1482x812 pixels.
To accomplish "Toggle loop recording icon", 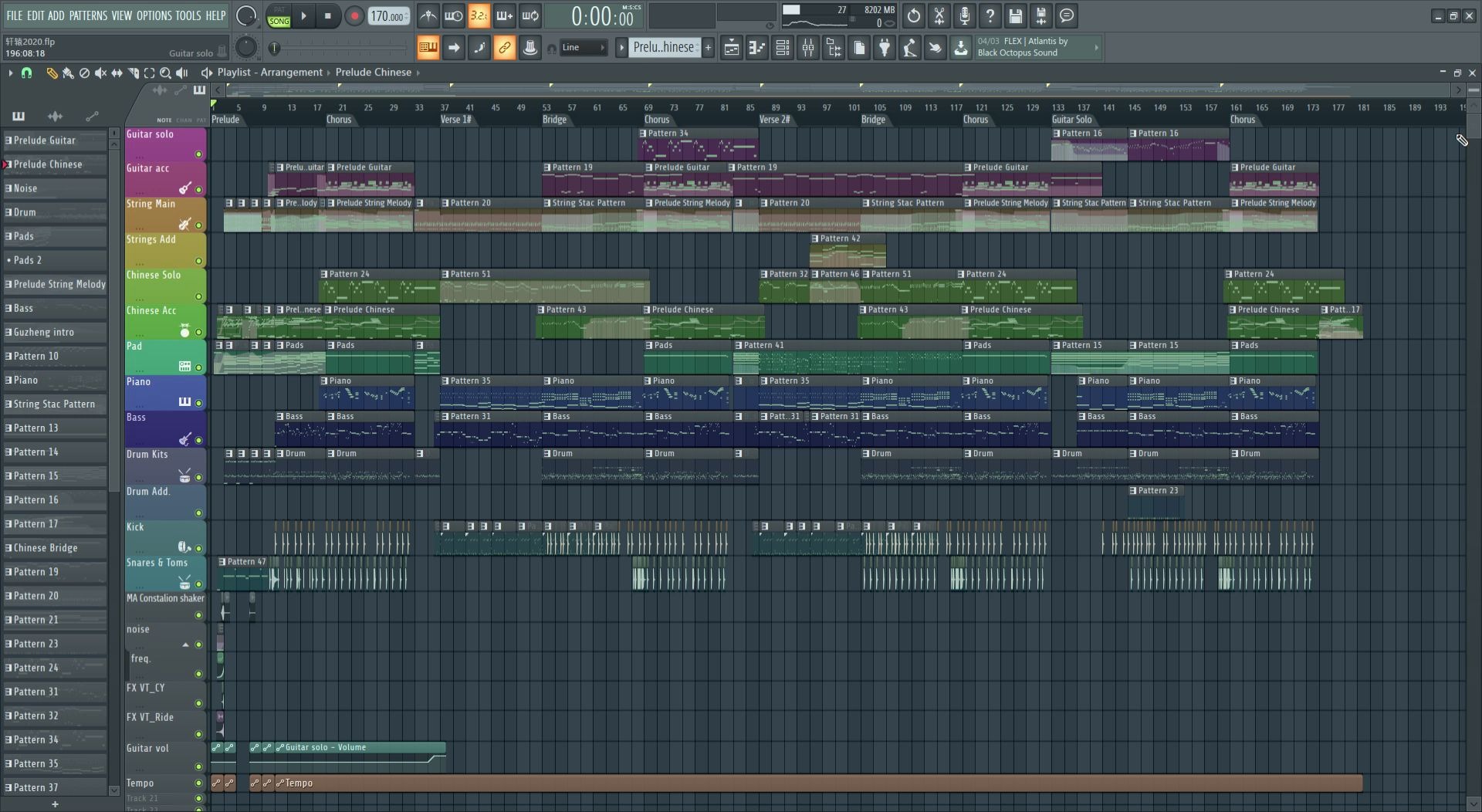I will [530, 16].
